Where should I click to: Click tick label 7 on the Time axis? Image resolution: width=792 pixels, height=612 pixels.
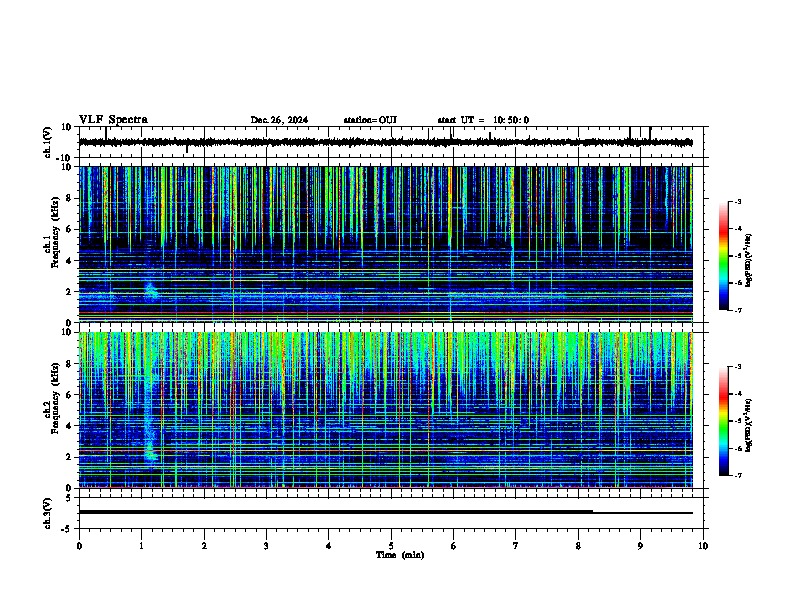click(x=516, y=546)
